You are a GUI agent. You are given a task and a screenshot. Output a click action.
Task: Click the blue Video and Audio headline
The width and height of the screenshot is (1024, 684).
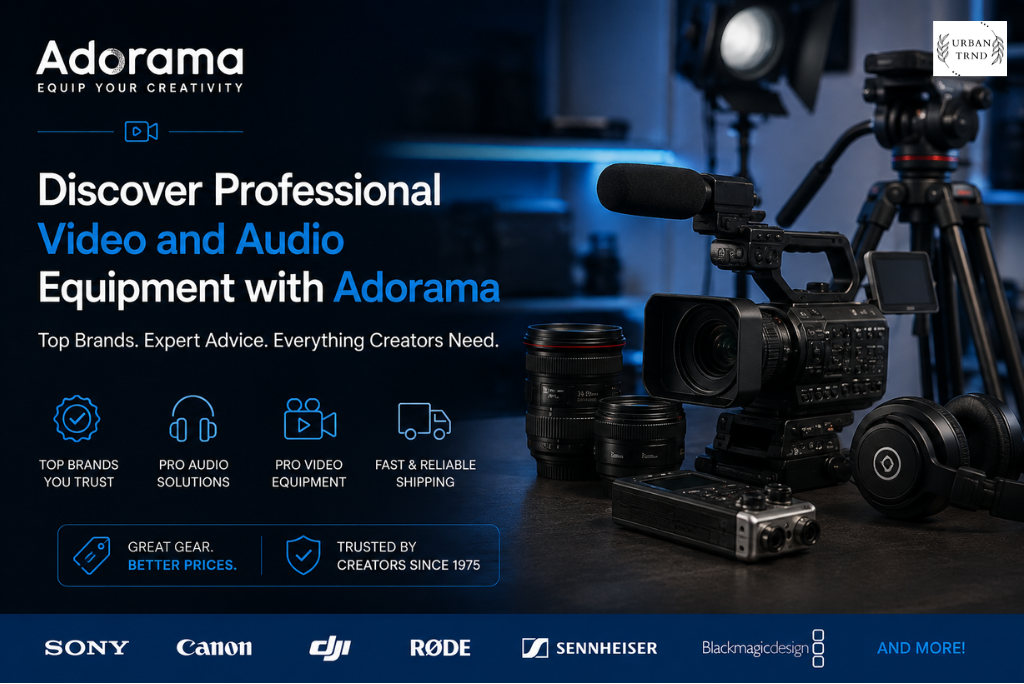click(x=191, y=239)
